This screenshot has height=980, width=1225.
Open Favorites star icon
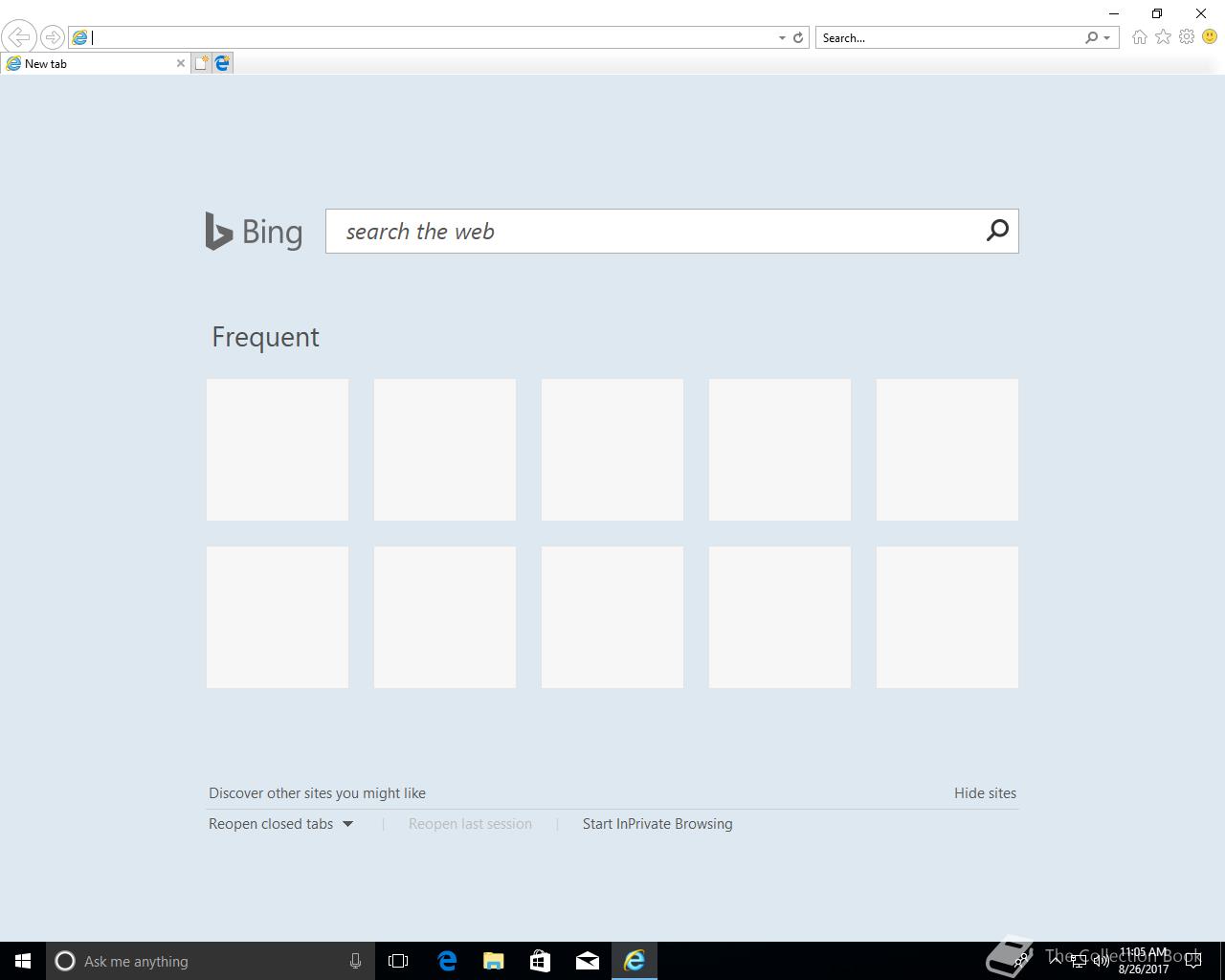click(1163, 37)
